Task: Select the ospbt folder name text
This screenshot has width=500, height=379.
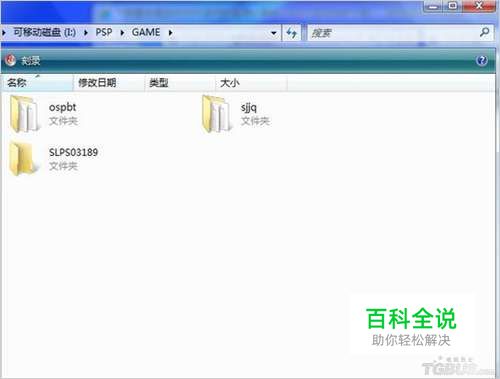Action: click(63, 107)
